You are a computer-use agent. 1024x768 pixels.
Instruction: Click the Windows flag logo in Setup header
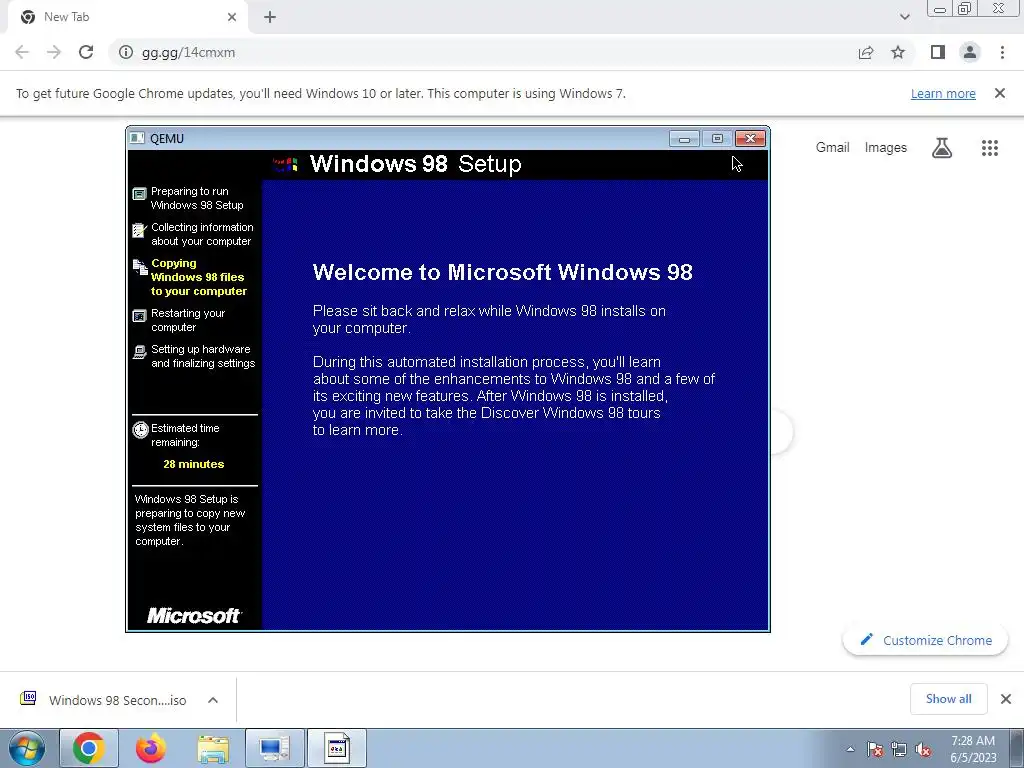pos(286,164)
